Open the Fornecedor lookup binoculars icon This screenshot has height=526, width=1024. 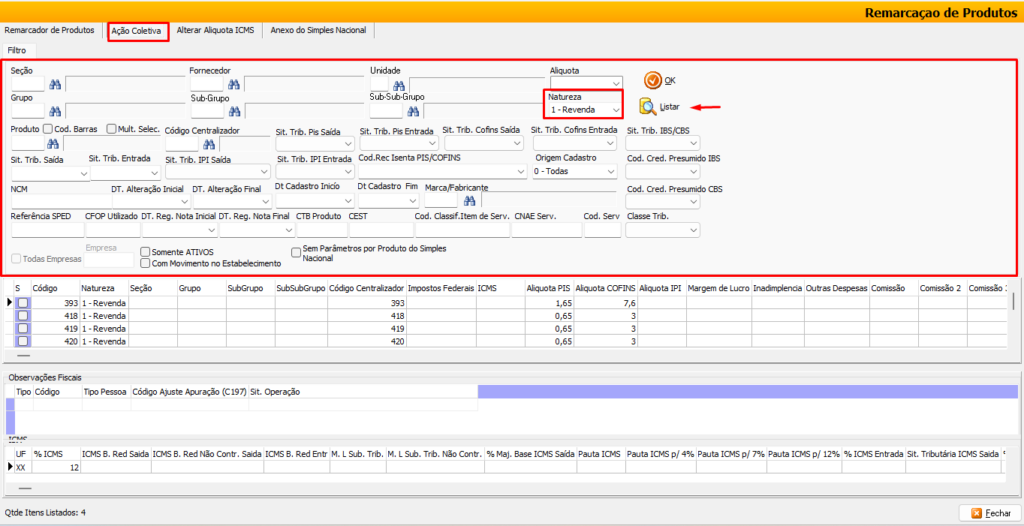(233, 85)
